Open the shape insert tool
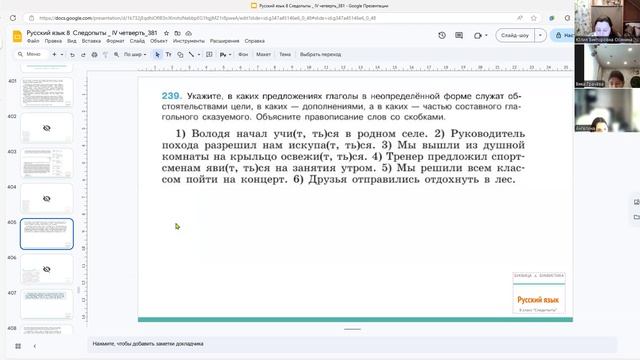The width and height of the screenshot is (640, 360). (180, 54)
